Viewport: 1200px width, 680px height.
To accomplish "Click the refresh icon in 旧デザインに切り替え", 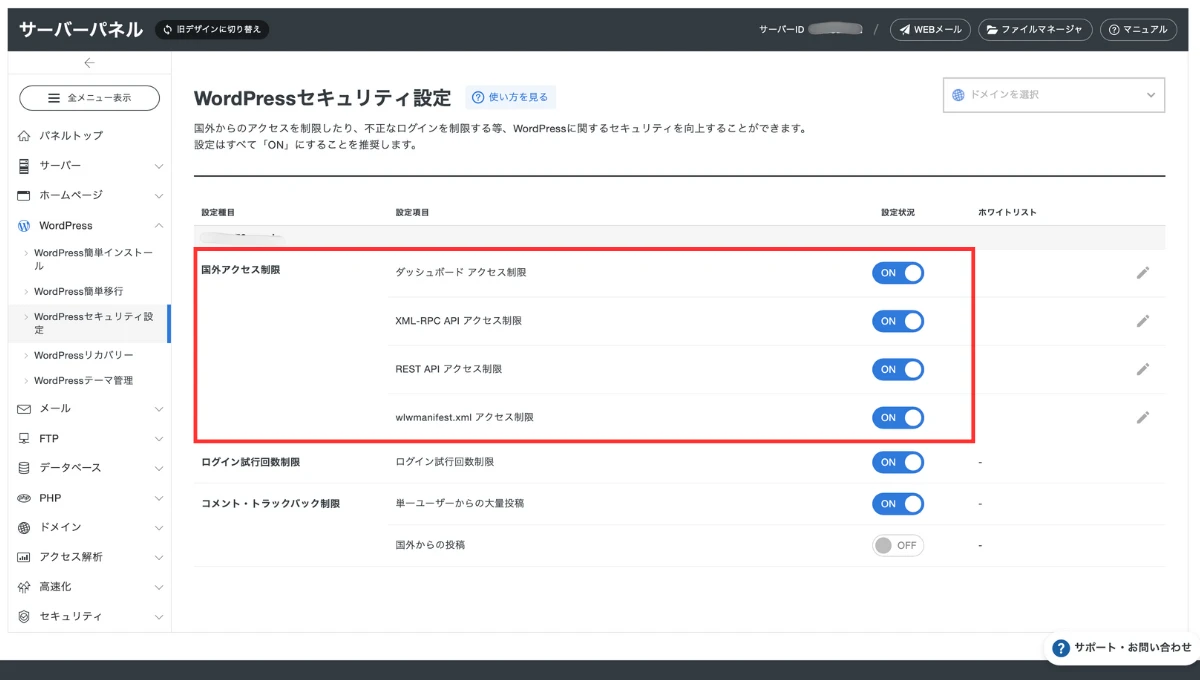I will [167, 30].
